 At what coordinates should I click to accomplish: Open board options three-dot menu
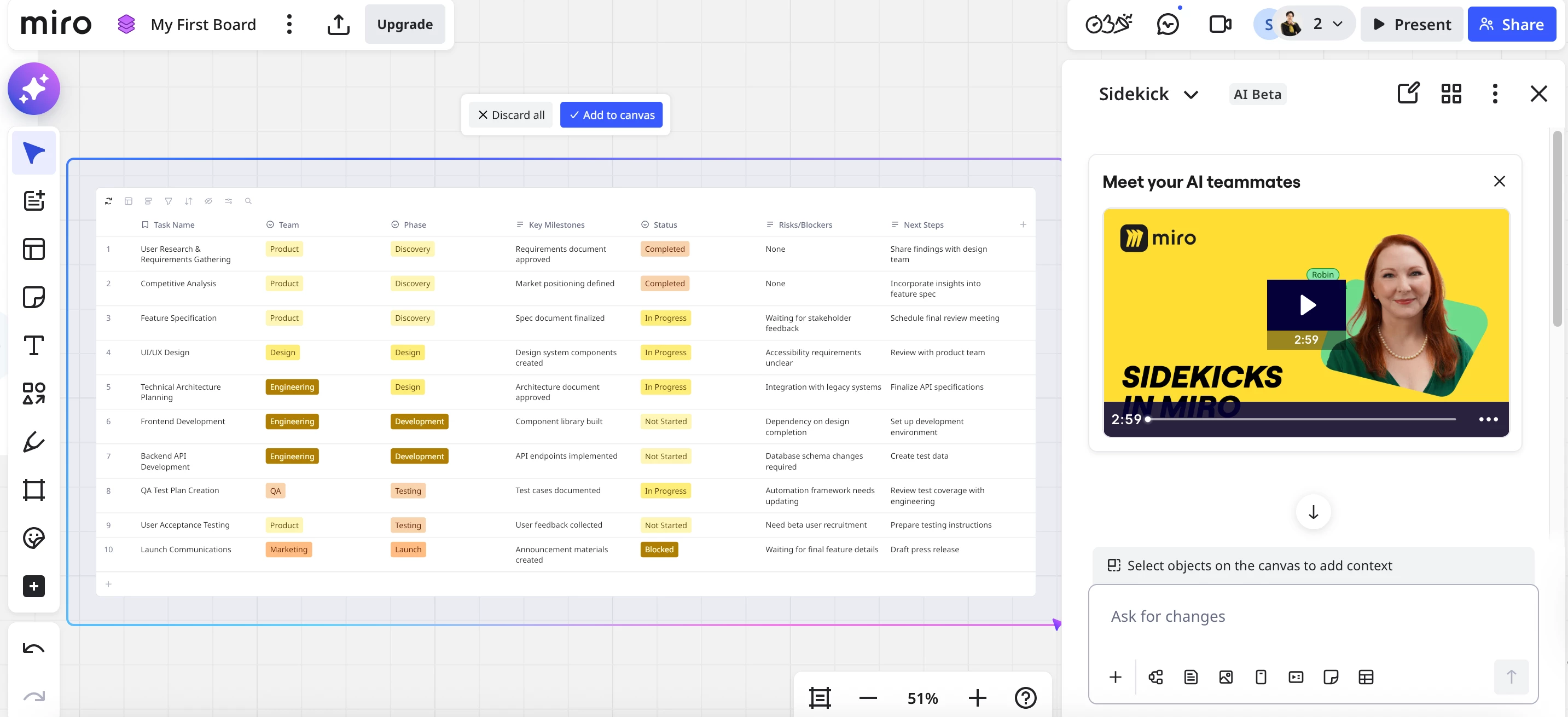pos(289,25)
